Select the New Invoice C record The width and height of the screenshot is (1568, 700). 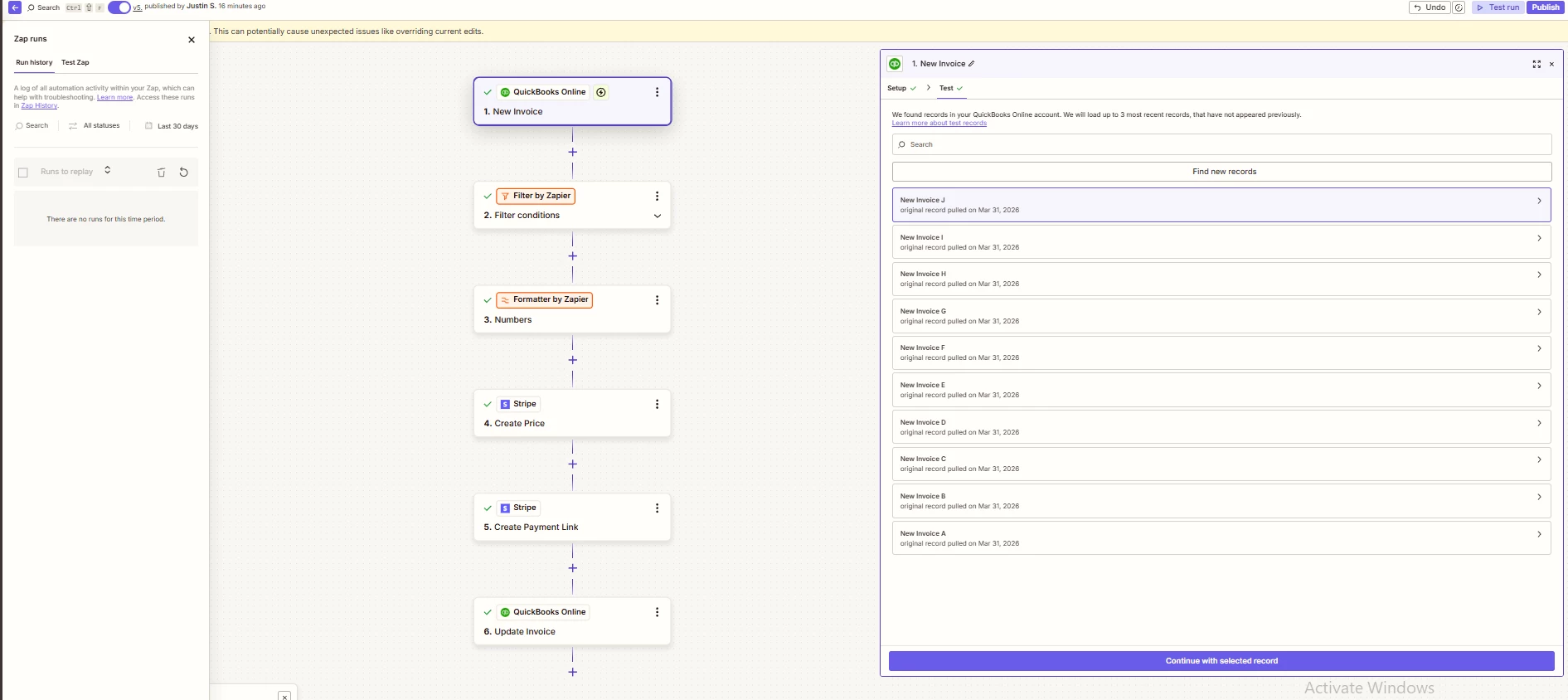click(x=1221, y=464)
